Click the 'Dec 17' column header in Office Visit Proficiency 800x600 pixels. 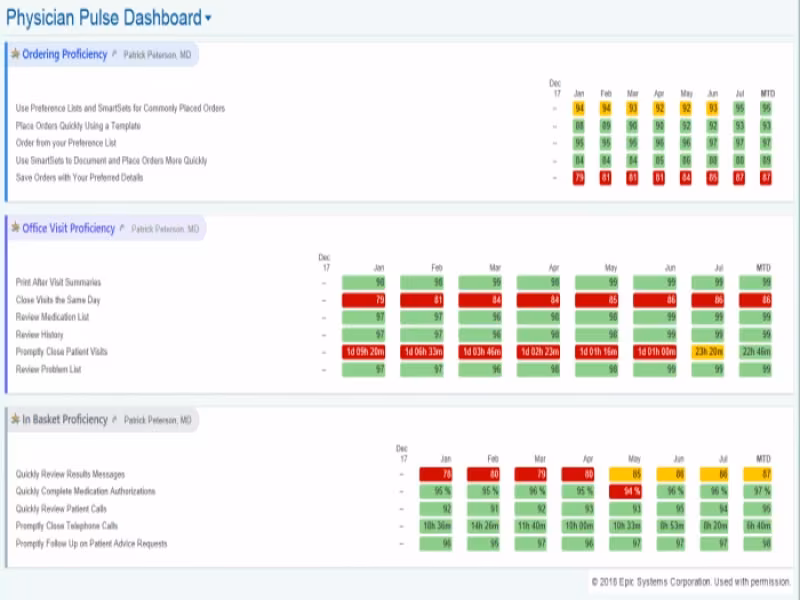pos(324,262)
